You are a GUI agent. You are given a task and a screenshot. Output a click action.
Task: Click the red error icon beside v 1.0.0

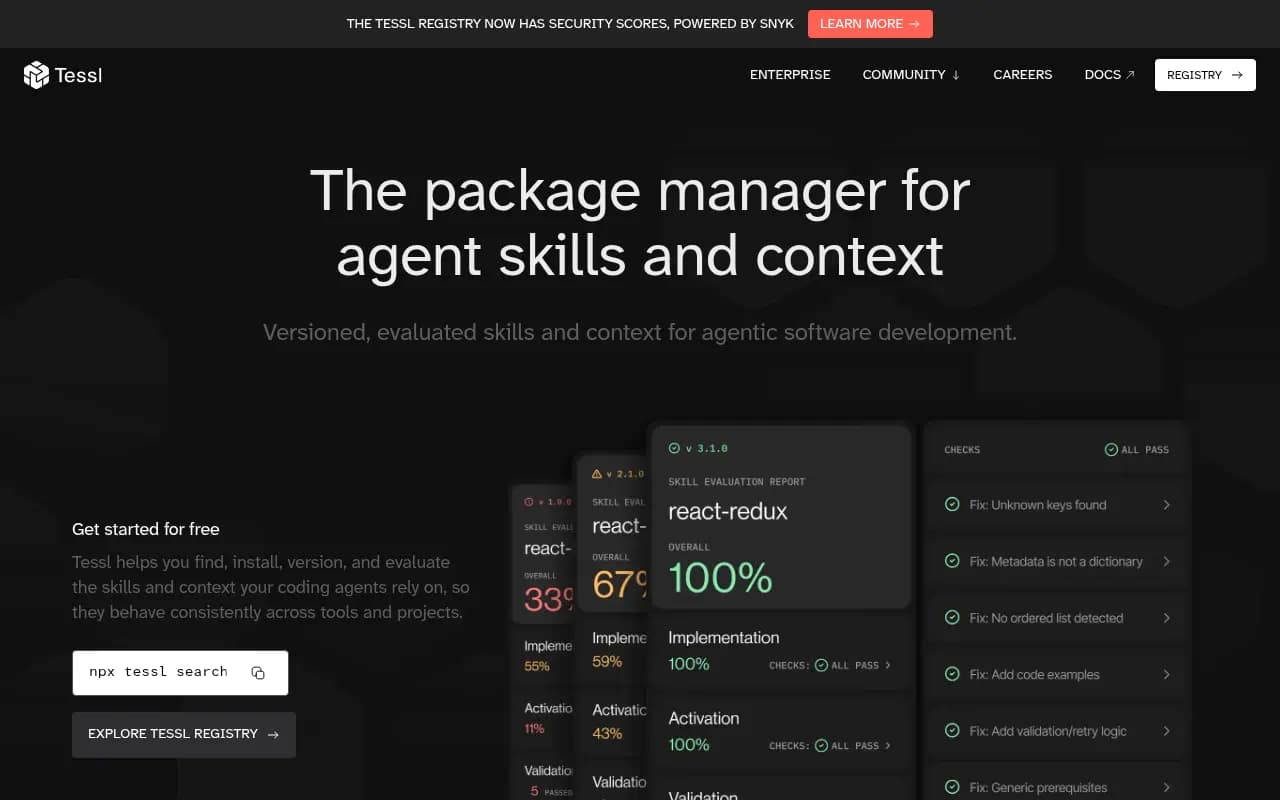pos(529,502)
